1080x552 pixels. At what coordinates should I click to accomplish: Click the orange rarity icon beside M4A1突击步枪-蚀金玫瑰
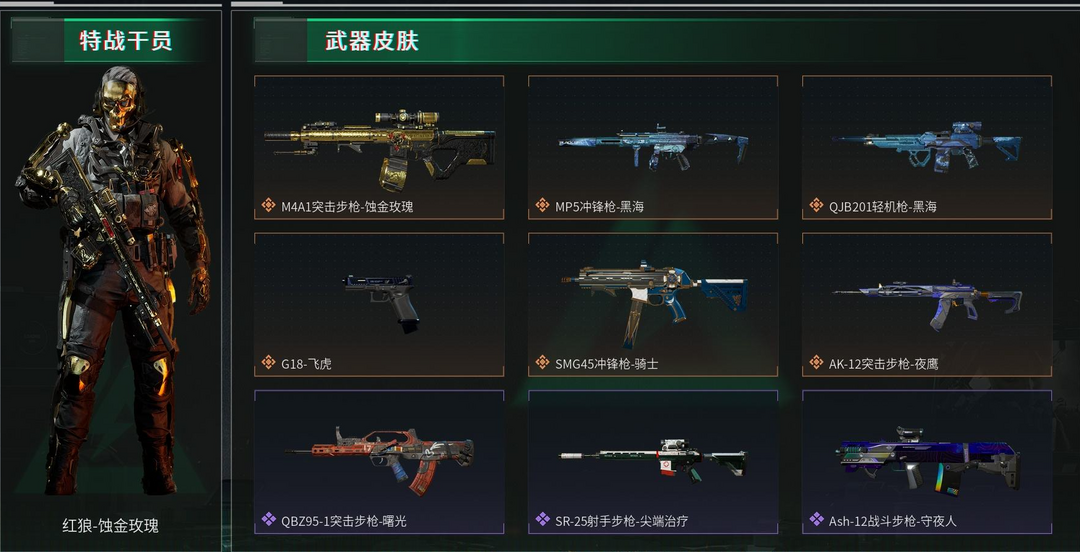pos(269,205)
